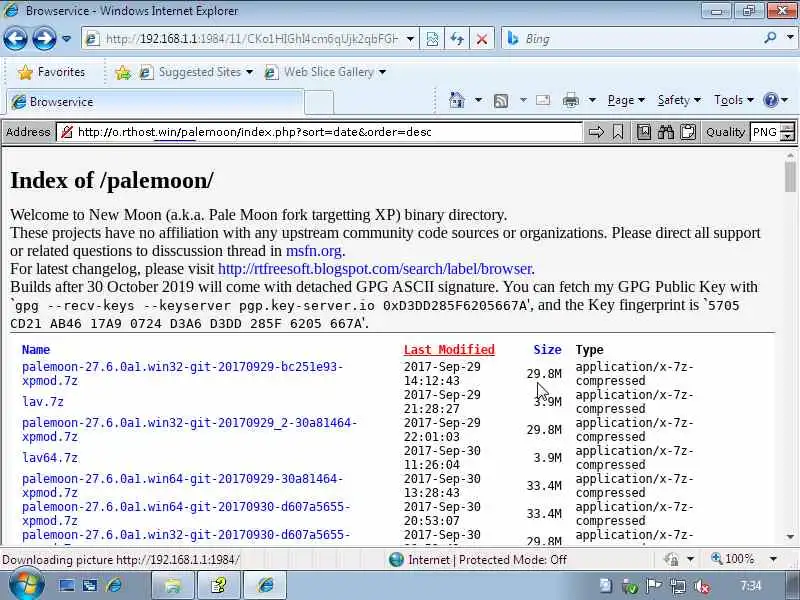Click the download picture icon in Browservice bar
Screen dimensions: 800x600
(644, 132)
